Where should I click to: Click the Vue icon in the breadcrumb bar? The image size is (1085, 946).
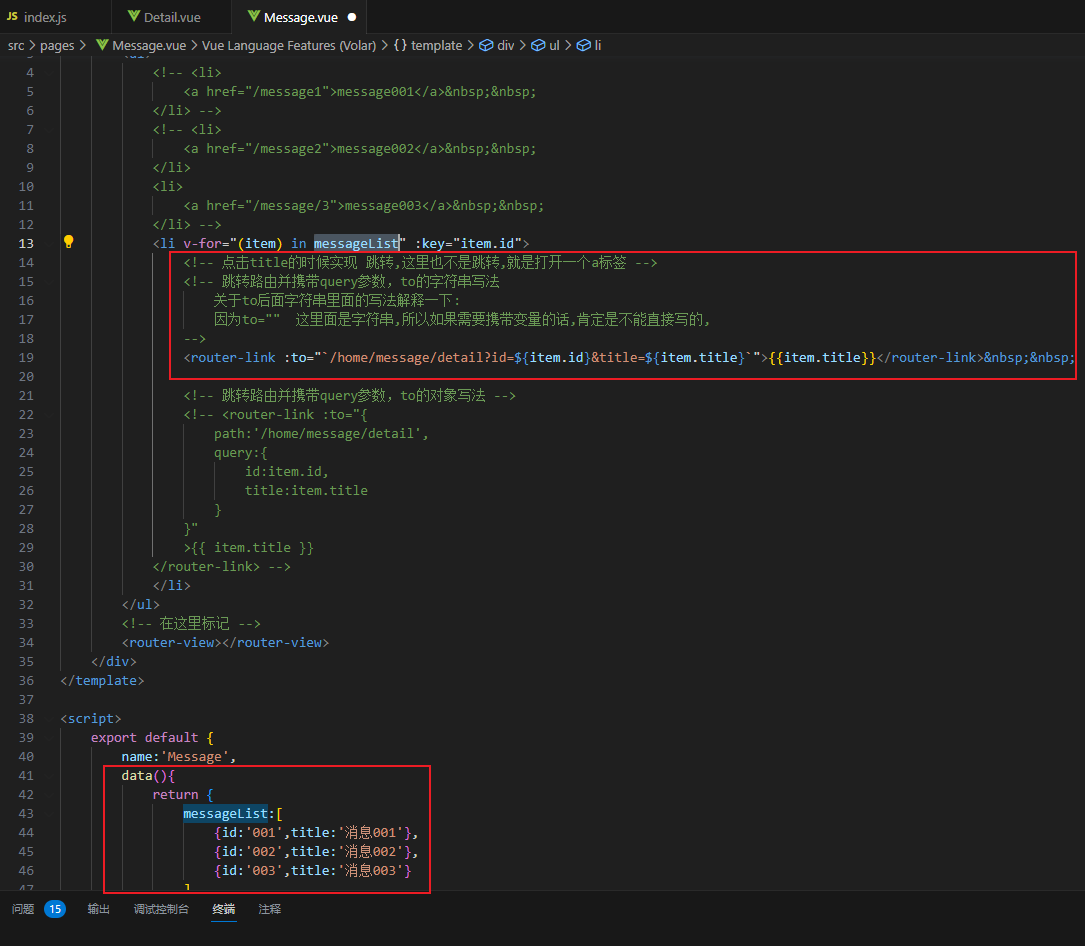click(101, 45)
